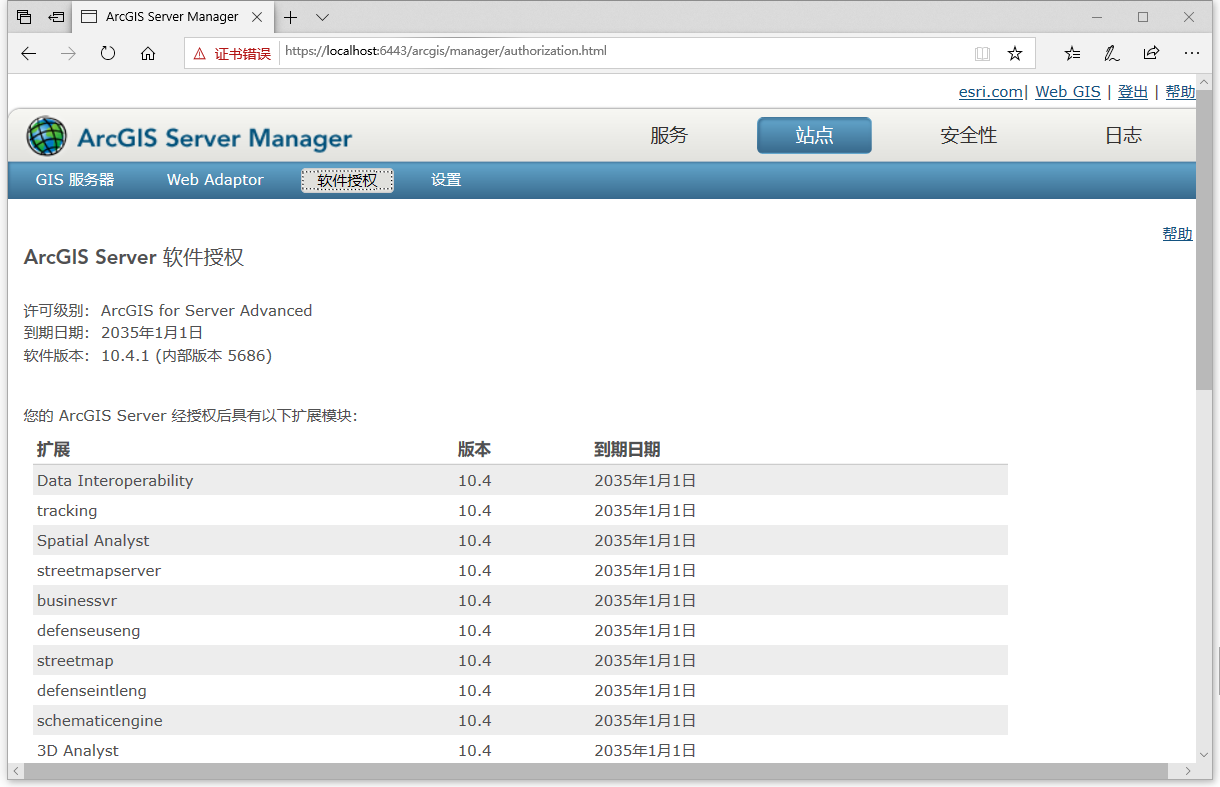
Task: Select the streetmapserver row
Action: pos(520,570)
